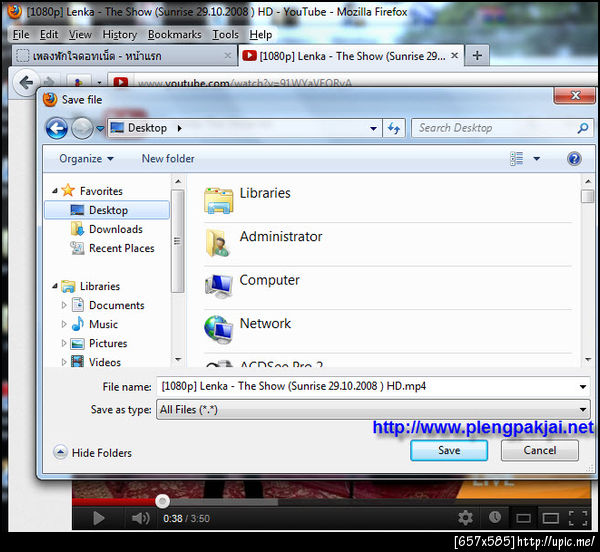Open the Save as type combo box
This screenshot has height=552, width=600.
373,410
